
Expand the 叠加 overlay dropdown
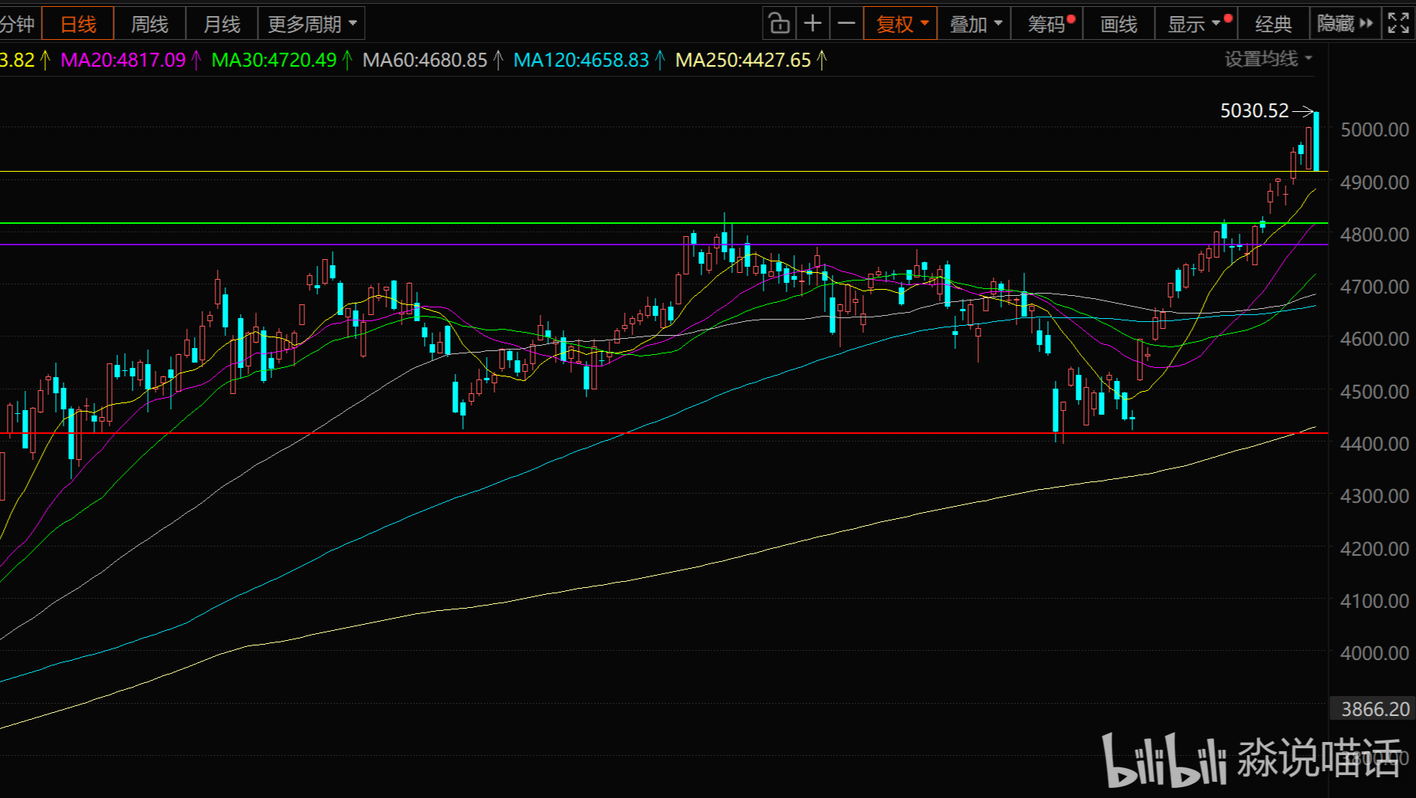[975, 24]
